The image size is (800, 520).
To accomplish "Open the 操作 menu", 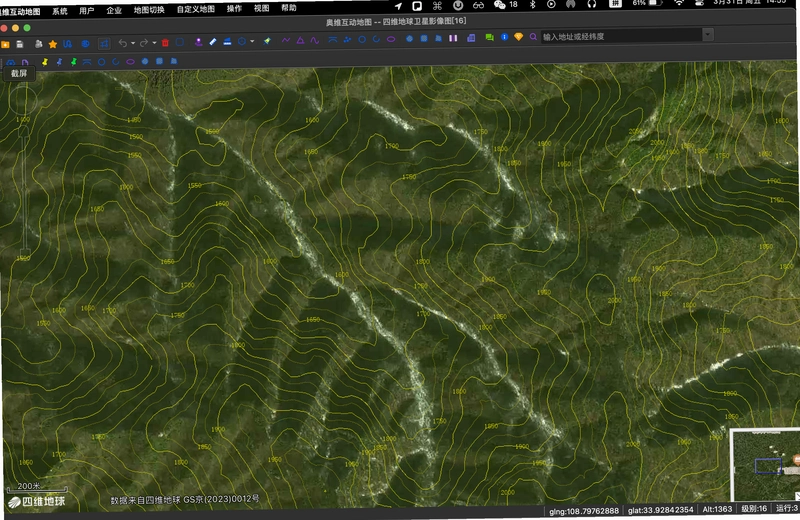I will pyautogui.click(x=234, y=8).
